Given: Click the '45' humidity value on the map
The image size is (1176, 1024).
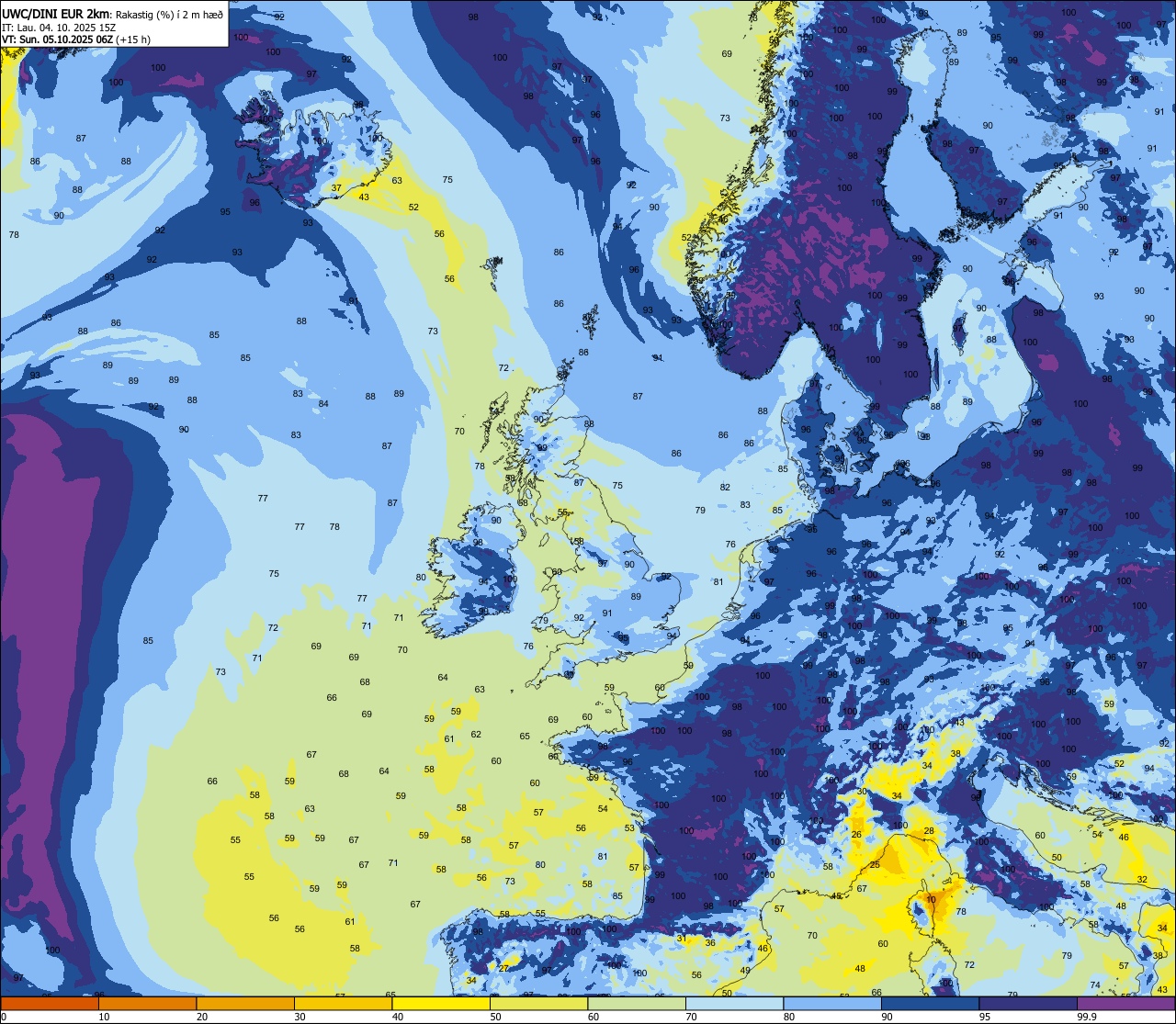Looking at the screenshot, I should pos(836,896).
